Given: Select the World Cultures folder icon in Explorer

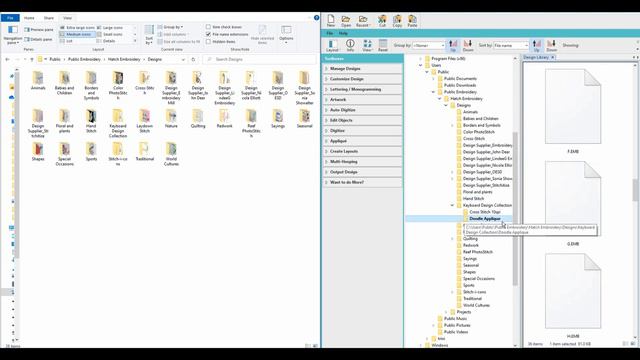Looking at the screenshot, I should point(171,149).
